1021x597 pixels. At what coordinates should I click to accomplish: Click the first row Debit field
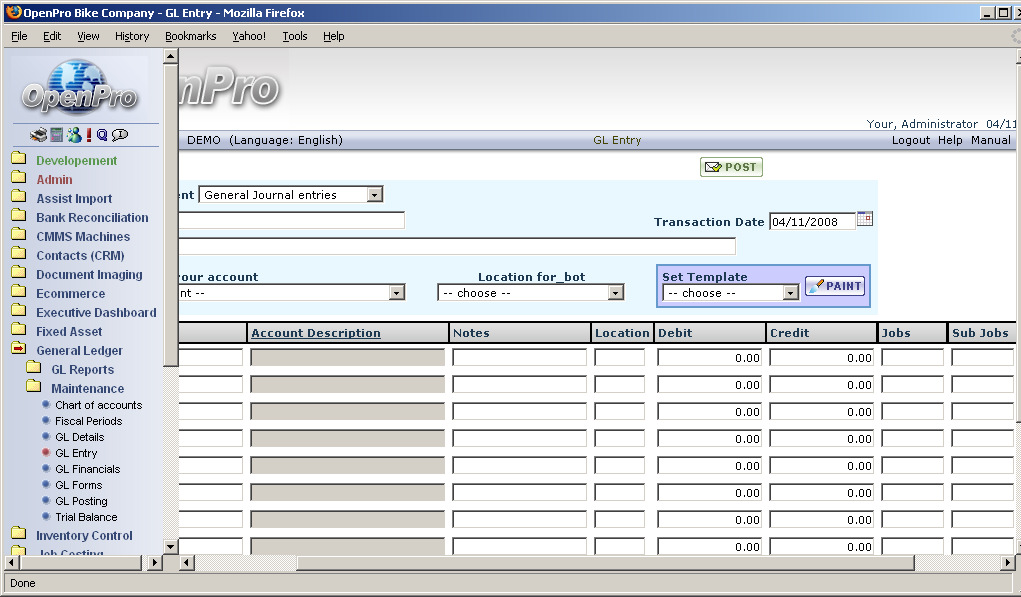point(709,357)
